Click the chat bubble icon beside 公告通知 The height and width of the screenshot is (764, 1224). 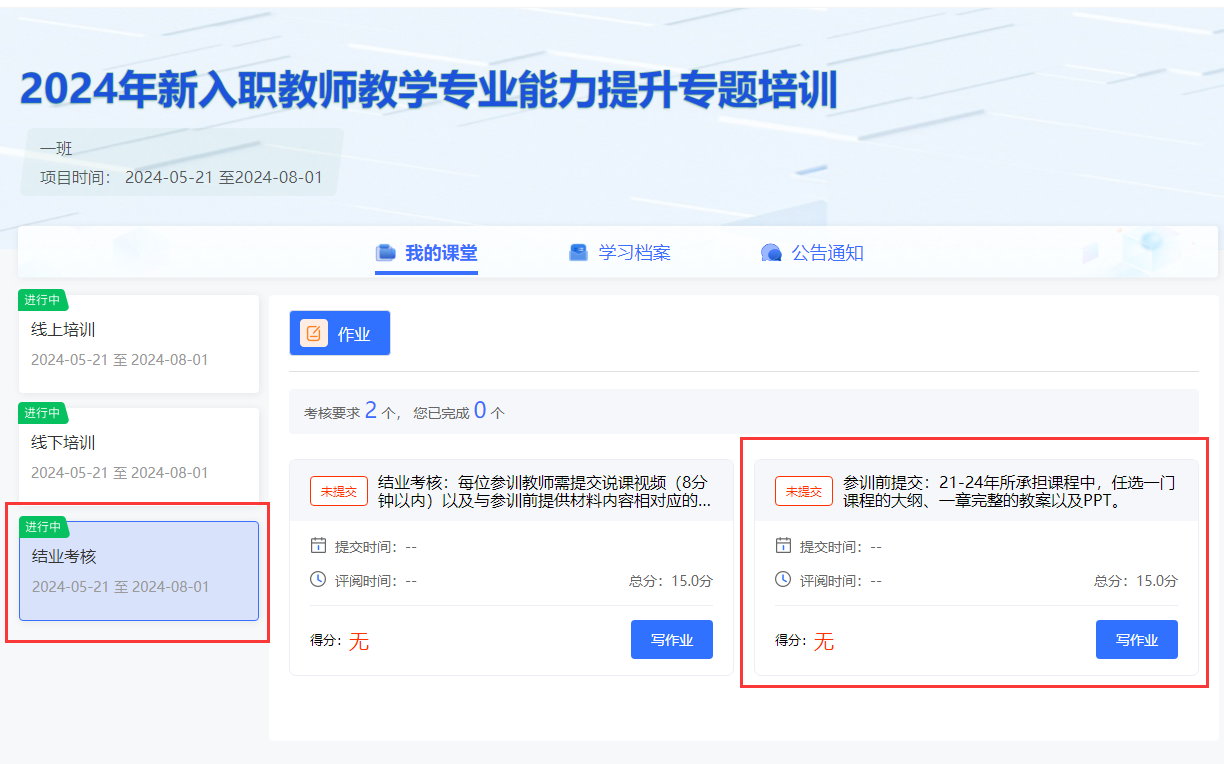point(771,253)
